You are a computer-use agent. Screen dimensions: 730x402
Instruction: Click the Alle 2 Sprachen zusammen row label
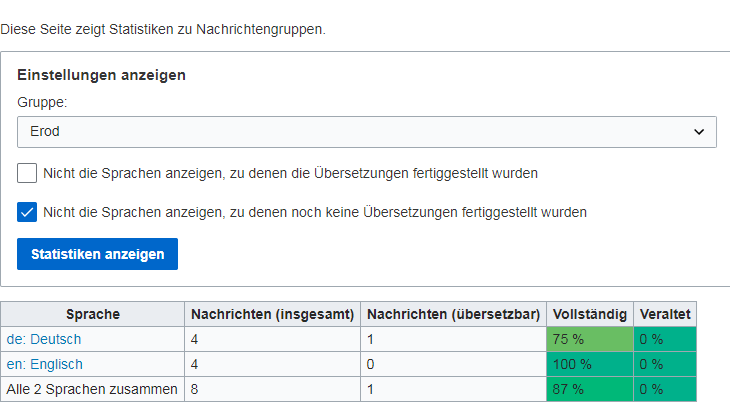coord(92,388)
